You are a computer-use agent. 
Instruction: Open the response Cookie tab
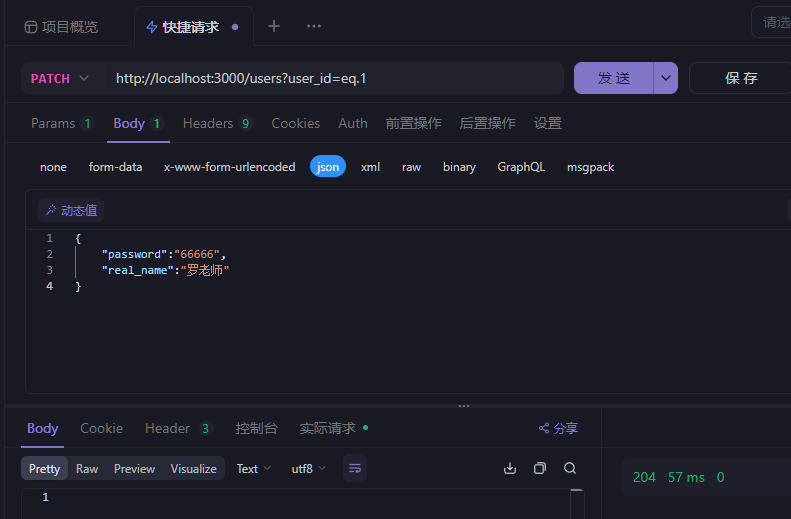[x=101, y=428]
